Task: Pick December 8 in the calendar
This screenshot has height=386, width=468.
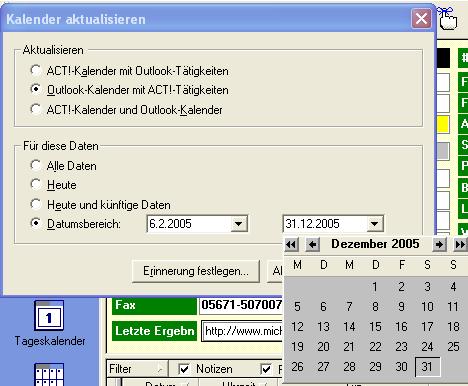Action: click(375, 307)
